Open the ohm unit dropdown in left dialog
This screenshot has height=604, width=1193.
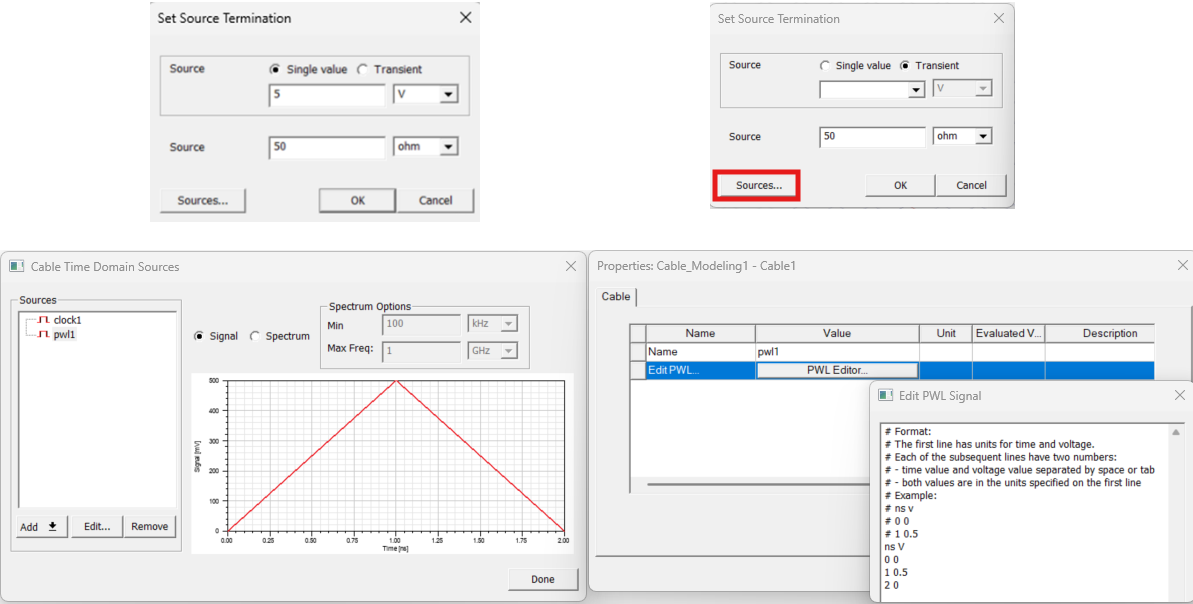click(449, 146)
